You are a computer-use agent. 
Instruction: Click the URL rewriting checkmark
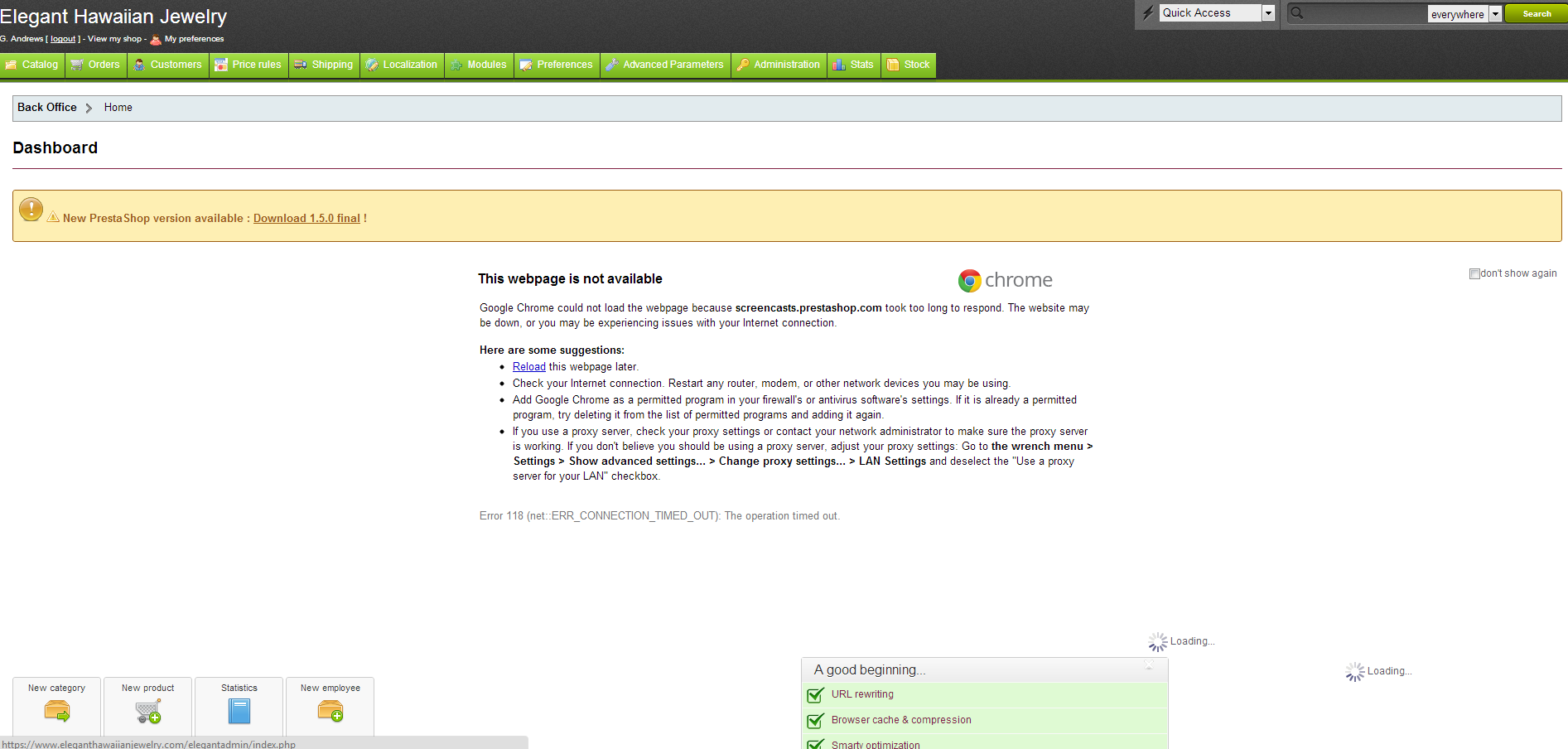point(816,695)
